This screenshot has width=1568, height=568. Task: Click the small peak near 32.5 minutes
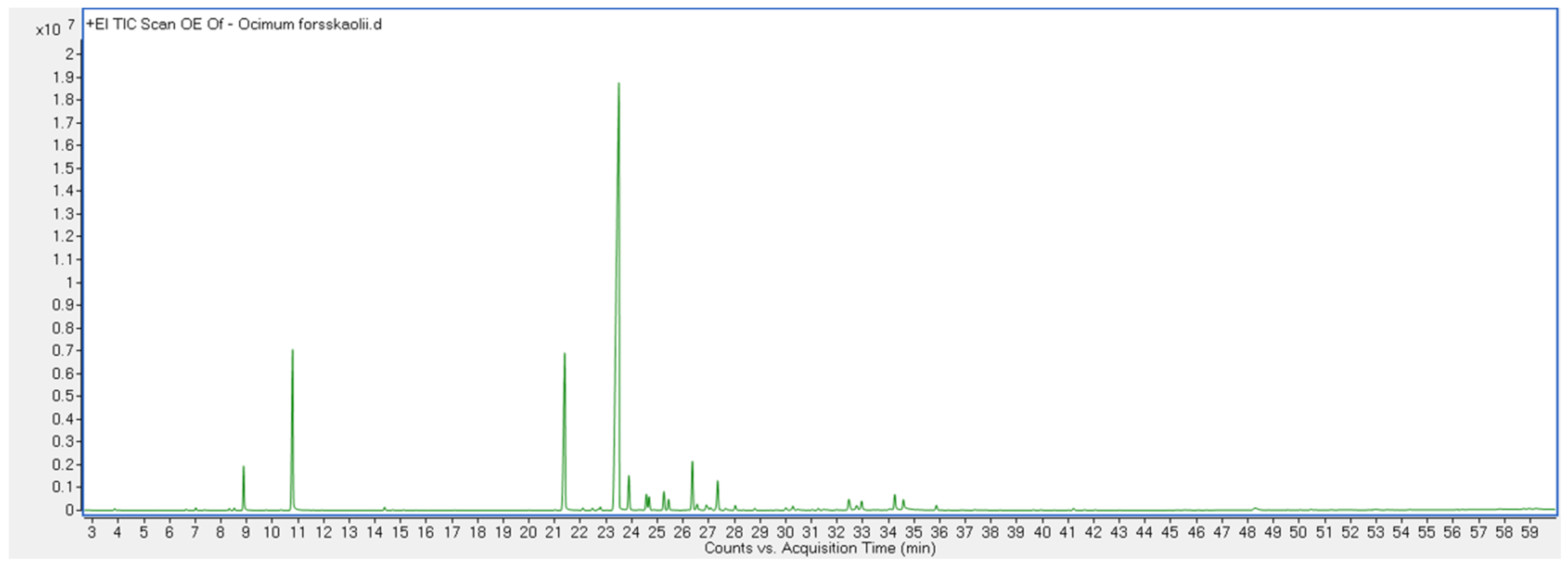click(x=848, y=500)
